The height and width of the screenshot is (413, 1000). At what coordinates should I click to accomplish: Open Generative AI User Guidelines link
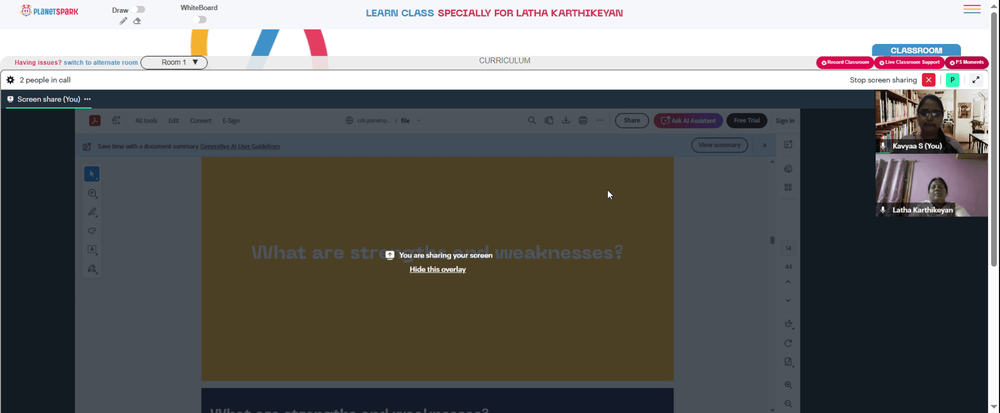240,147
